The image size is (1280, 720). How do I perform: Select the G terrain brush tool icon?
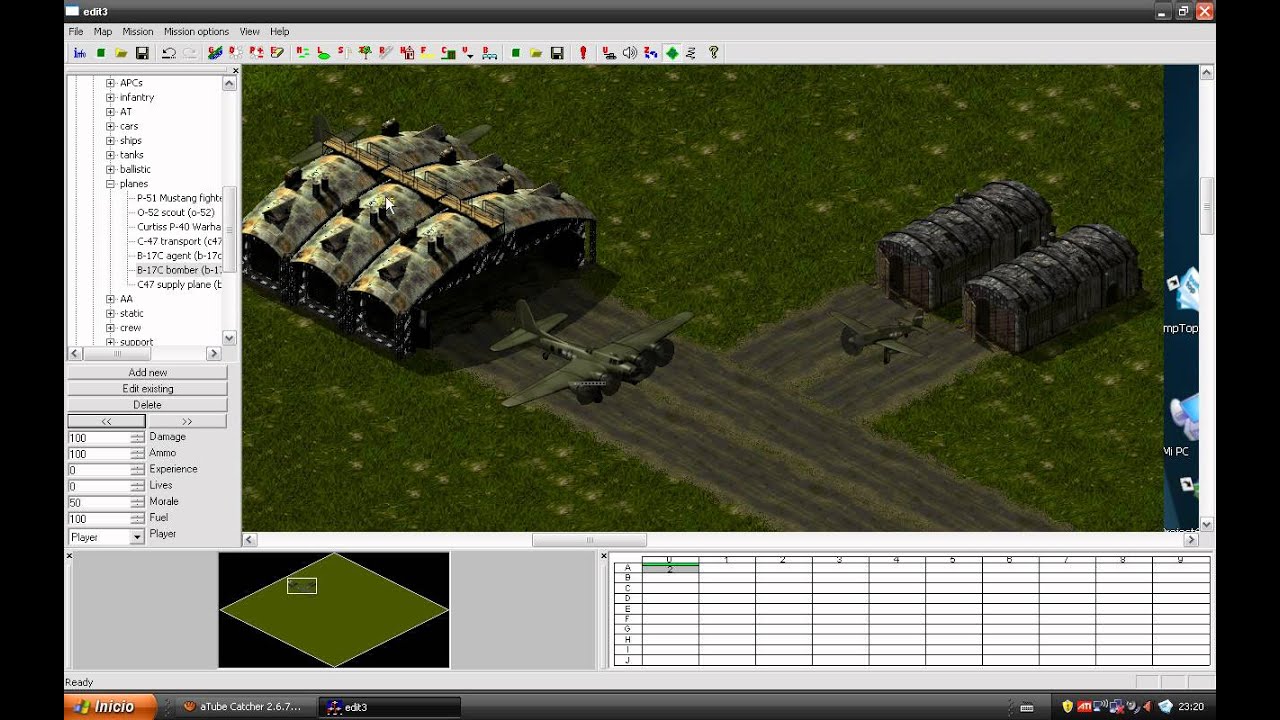point(215,52)
